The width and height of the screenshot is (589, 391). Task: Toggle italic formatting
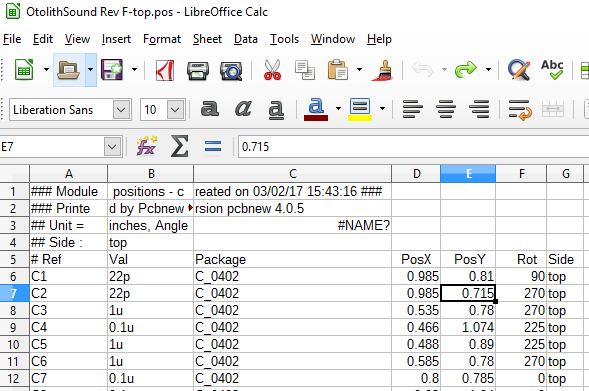[x=243, y=109]
